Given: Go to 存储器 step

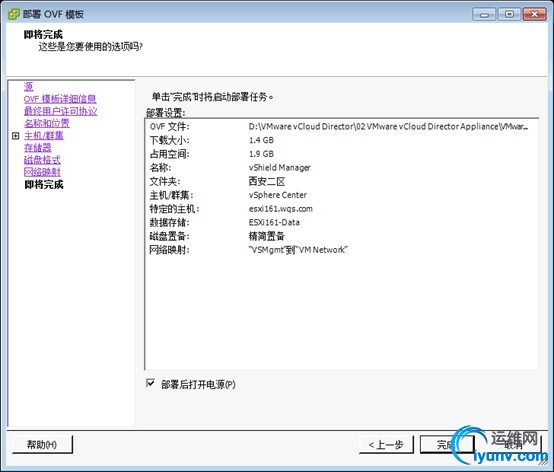Looking at the screenshot, I should [x=38, y=148].
